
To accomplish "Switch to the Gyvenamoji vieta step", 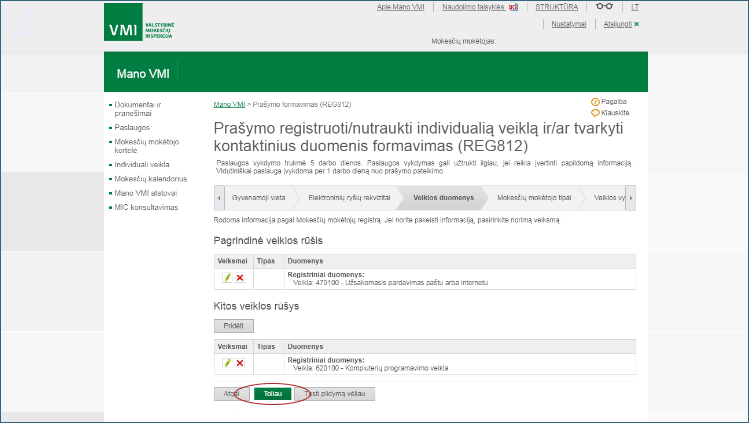I will coord(258,198).
